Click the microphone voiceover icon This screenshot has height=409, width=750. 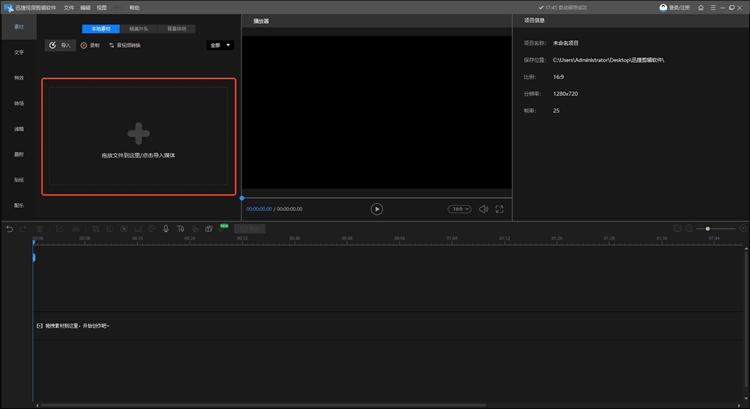click(165, 229)
